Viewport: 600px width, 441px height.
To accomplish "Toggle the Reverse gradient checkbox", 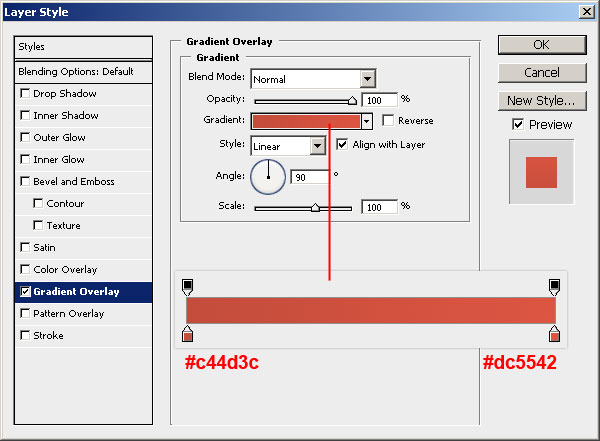I will coord(388,121).
